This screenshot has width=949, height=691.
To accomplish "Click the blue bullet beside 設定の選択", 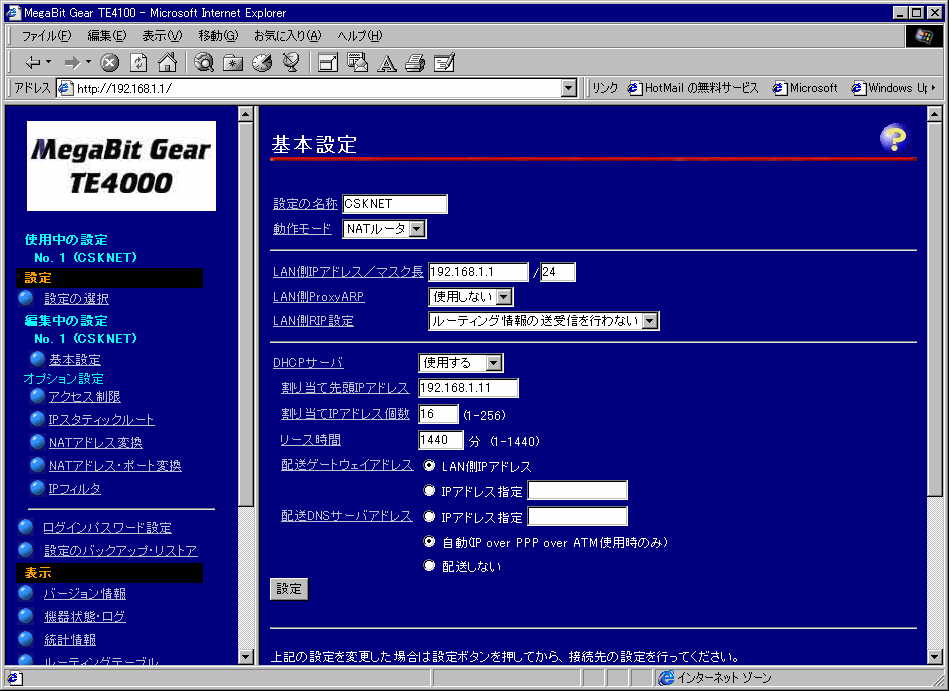I will pyautogui.click(x=25, y=298).
